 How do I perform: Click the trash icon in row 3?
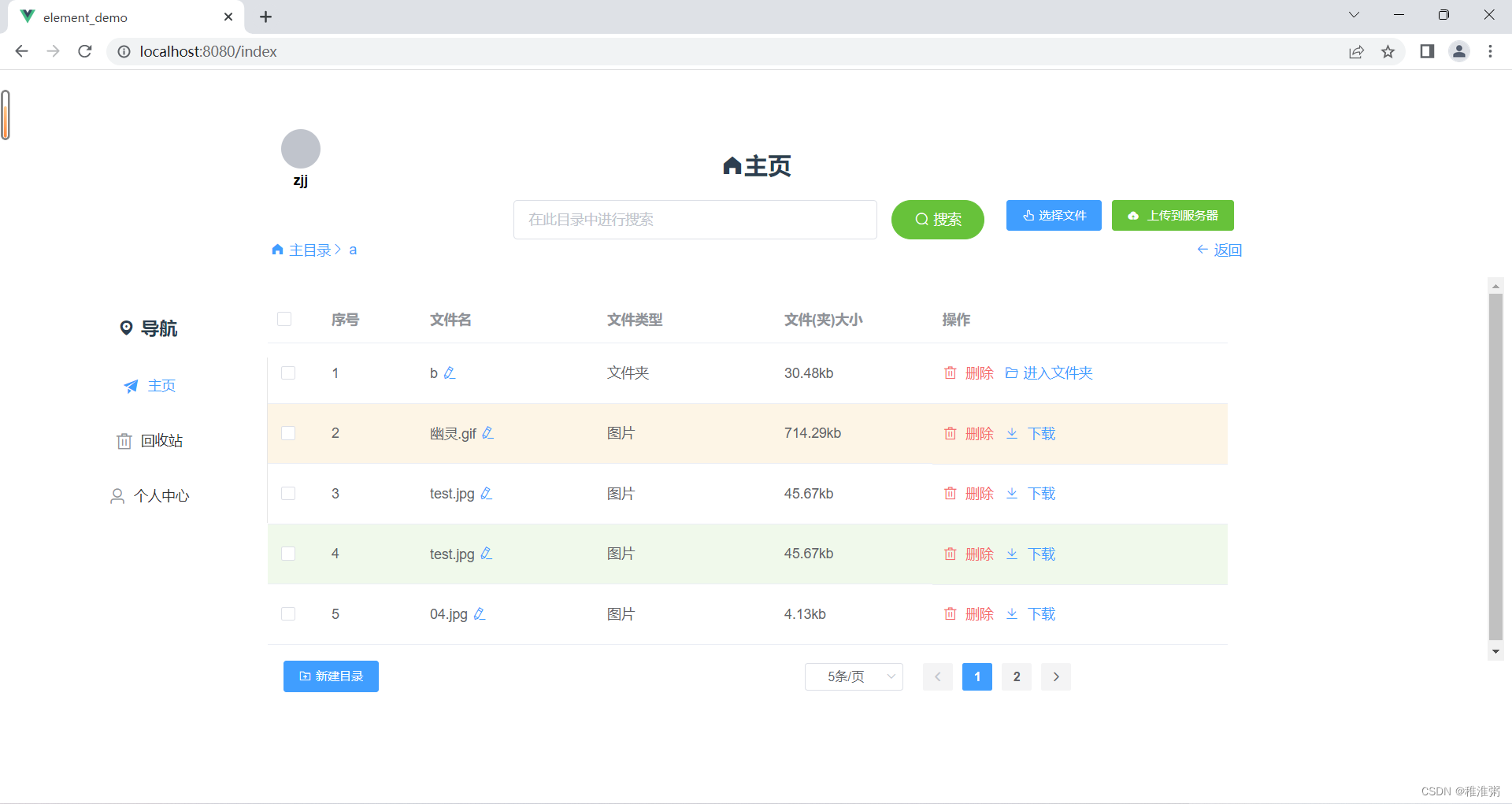coord(951,493)
